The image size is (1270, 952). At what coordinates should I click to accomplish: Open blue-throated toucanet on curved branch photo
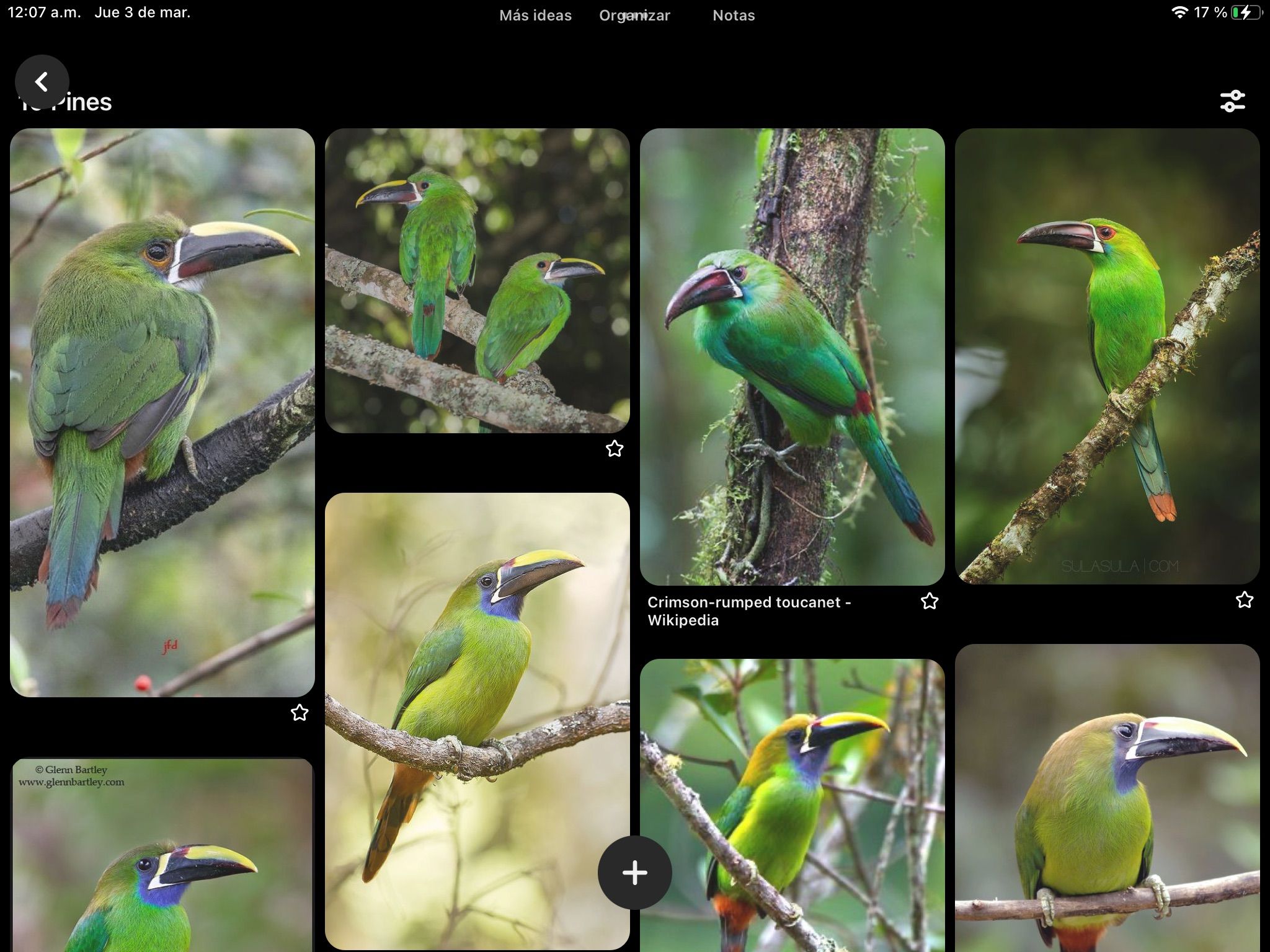[477, 721]
